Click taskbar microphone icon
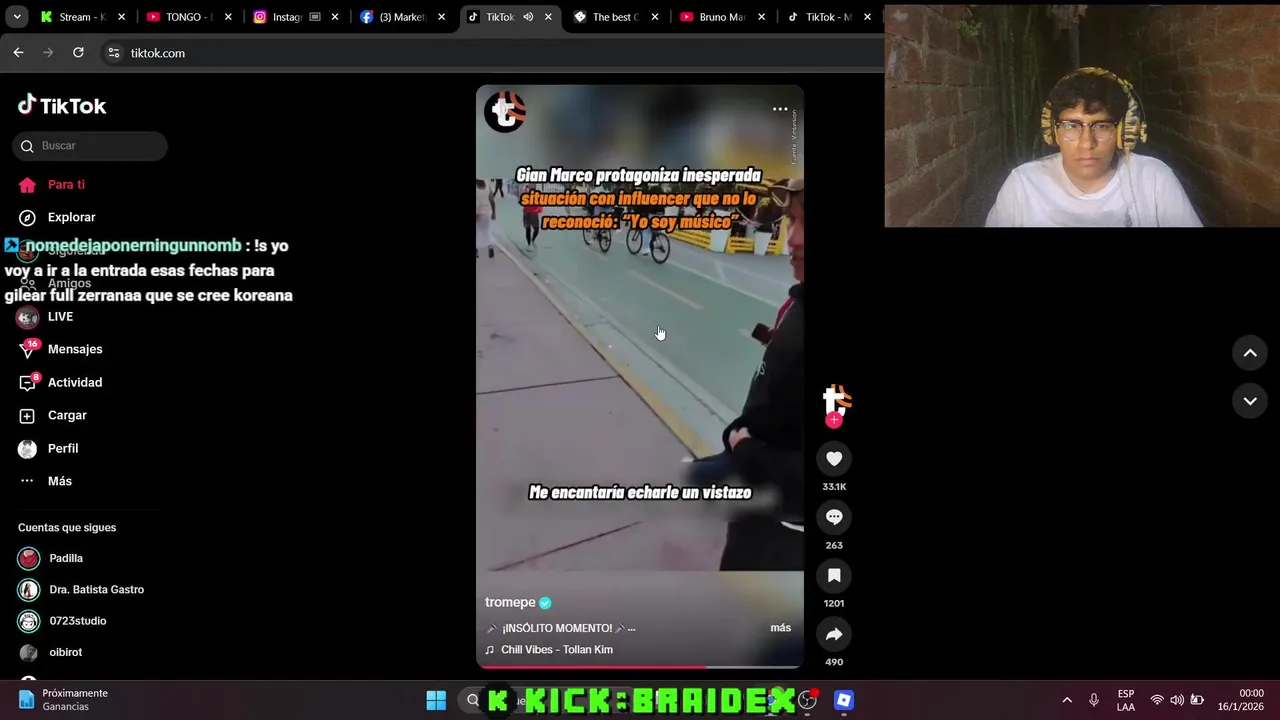The image size is (1280, 720). tap(1094, 700)
